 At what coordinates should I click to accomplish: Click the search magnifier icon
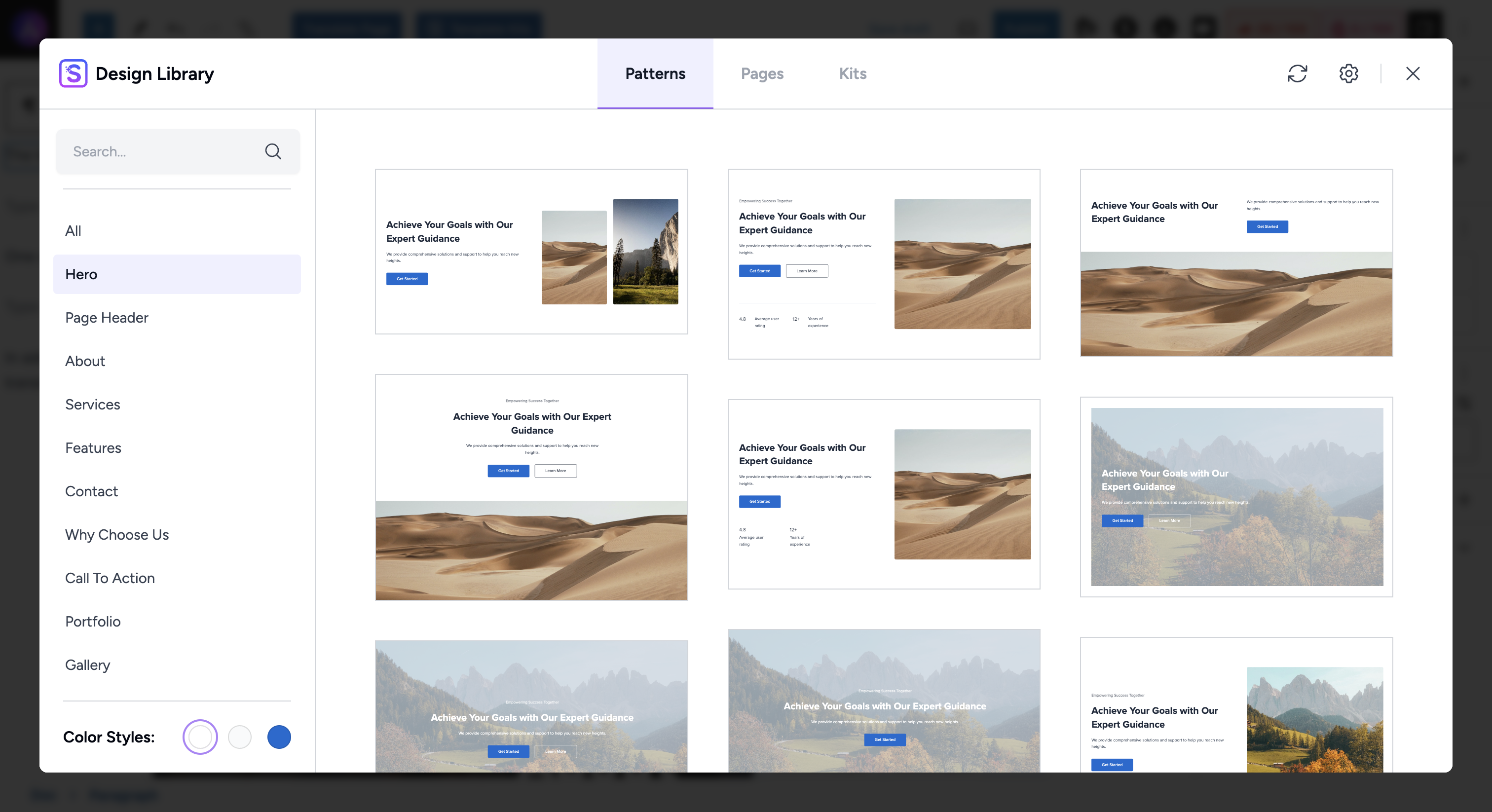pyautogui.click(x=274, y=152)
